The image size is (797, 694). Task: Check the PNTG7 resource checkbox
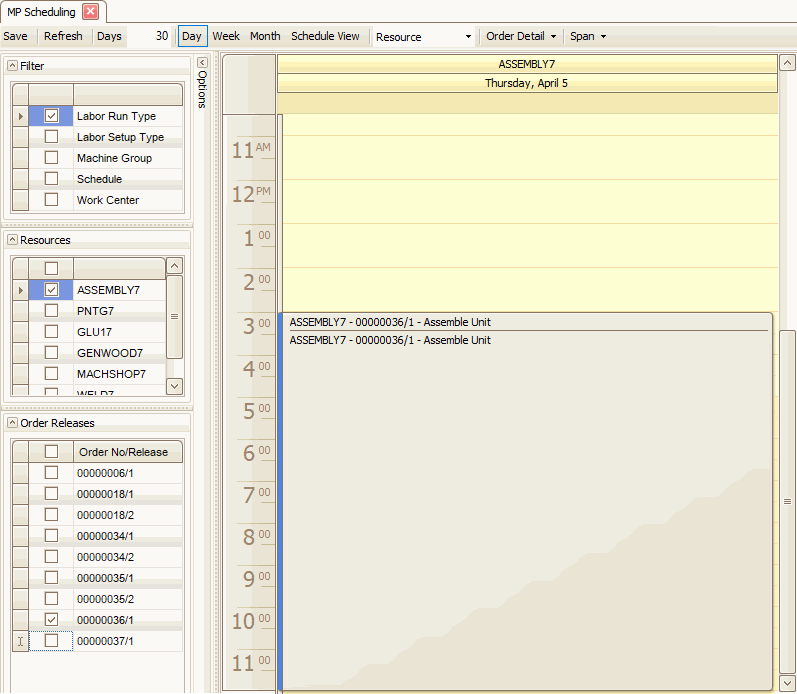[51, 311]
